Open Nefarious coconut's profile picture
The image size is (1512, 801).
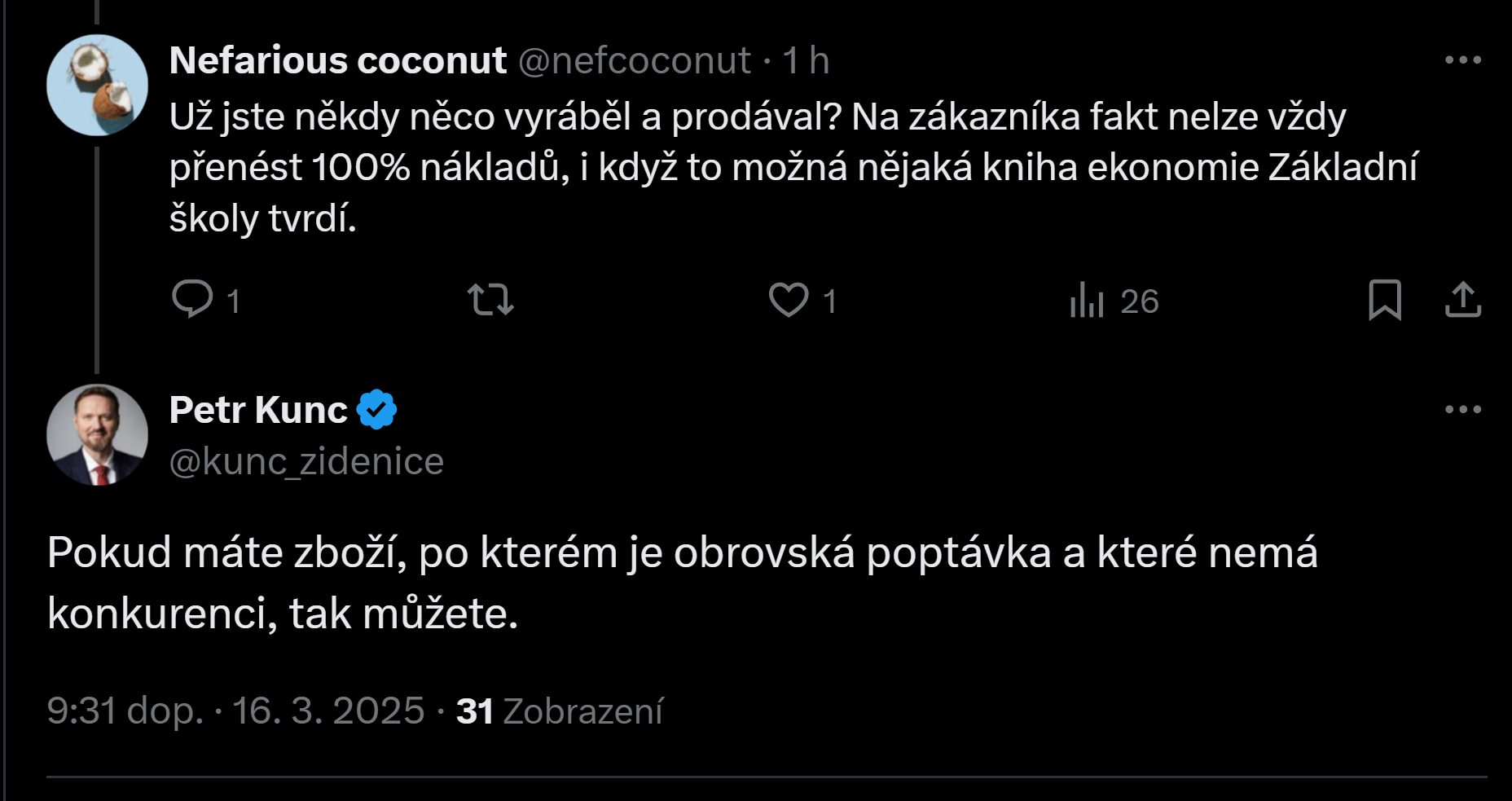97,85
